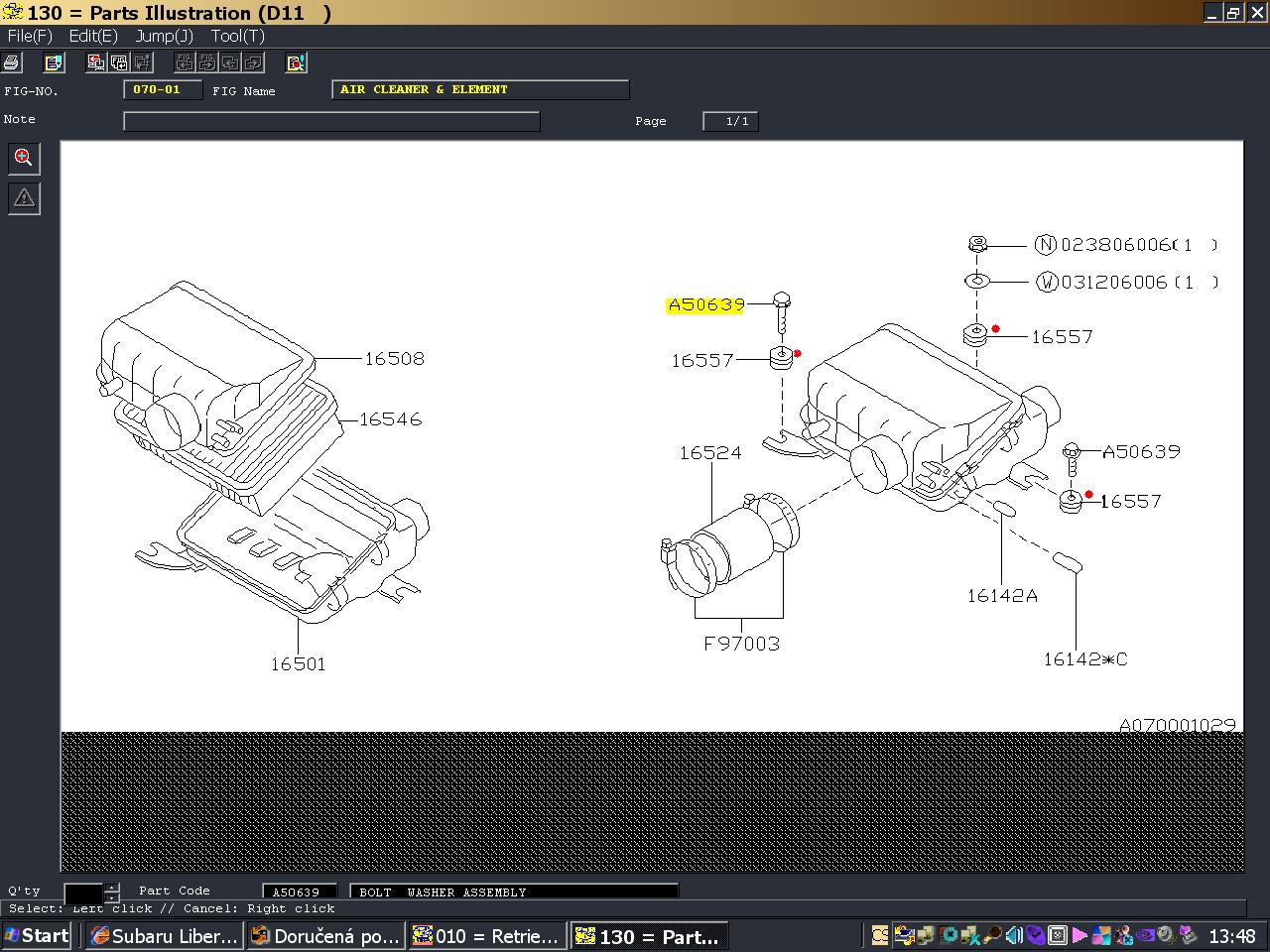Click the next FIG. toolbar icon
This screenshot has width=1270, height=952.
tap(207, 62)
